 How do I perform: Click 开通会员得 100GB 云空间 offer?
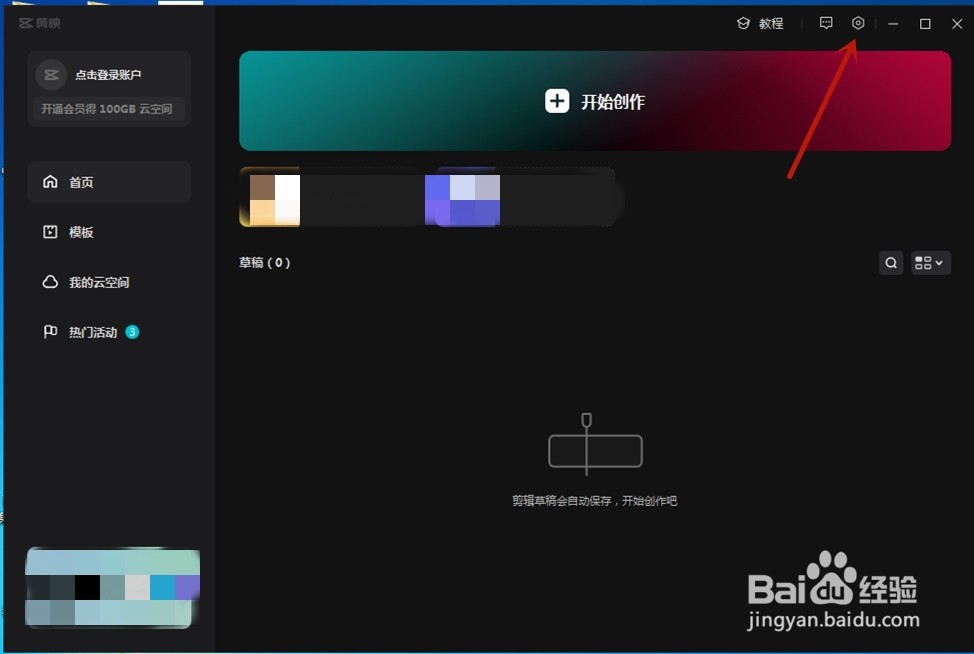[x=107, y=109]
